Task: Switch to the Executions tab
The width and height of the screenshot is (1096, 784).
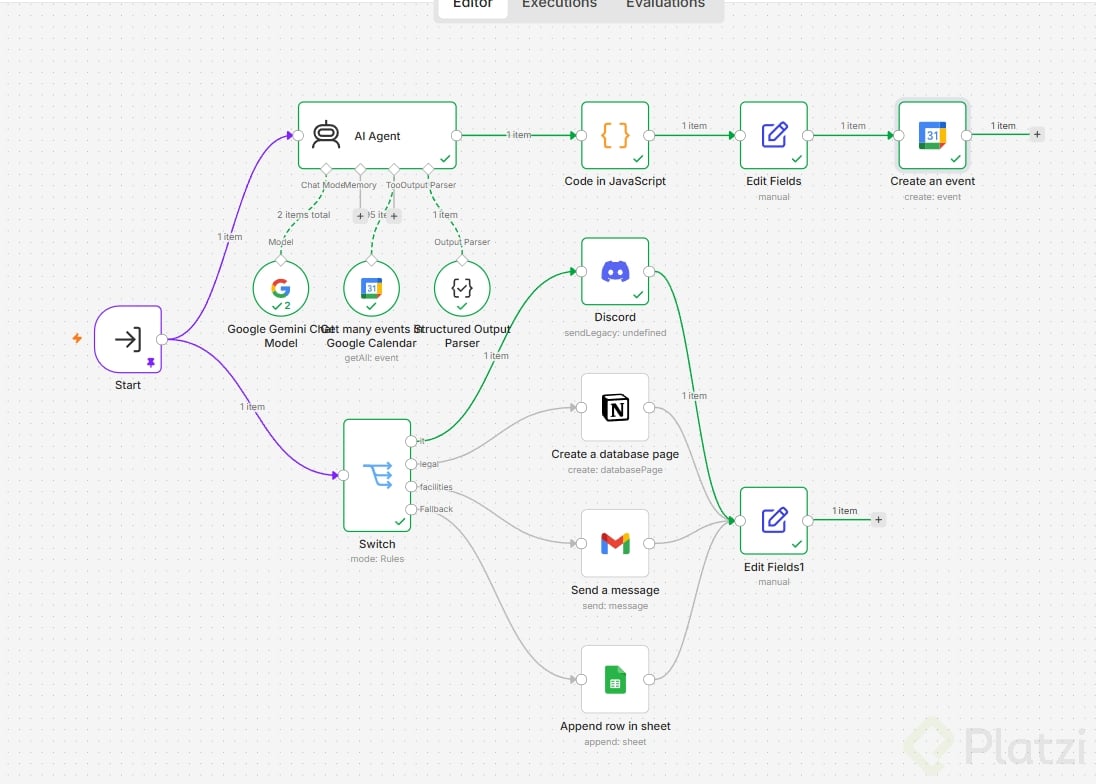Action: pos(559,4)
